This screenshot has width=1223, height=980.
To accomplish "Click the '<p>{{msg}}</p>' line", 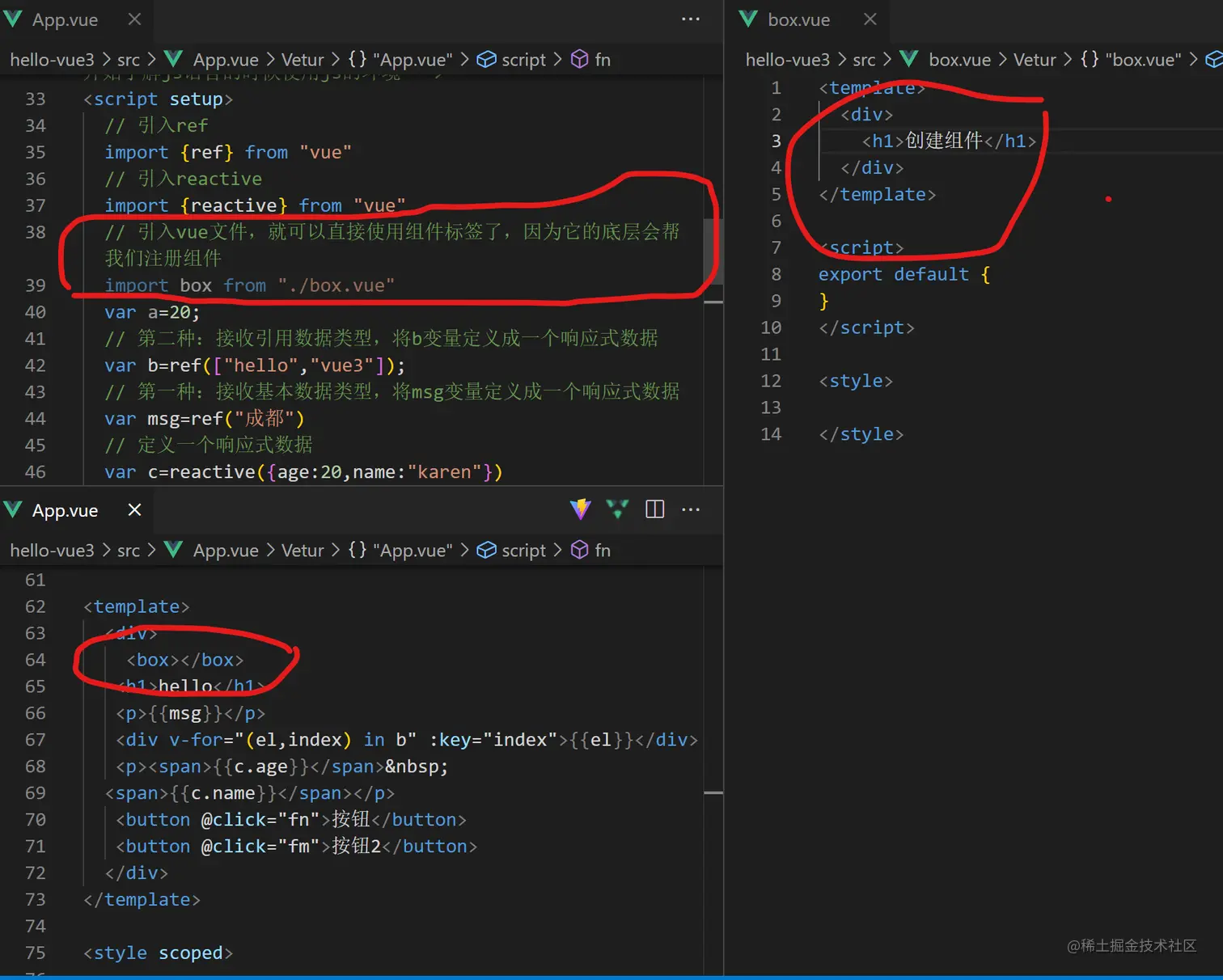I will click(190, 714).
